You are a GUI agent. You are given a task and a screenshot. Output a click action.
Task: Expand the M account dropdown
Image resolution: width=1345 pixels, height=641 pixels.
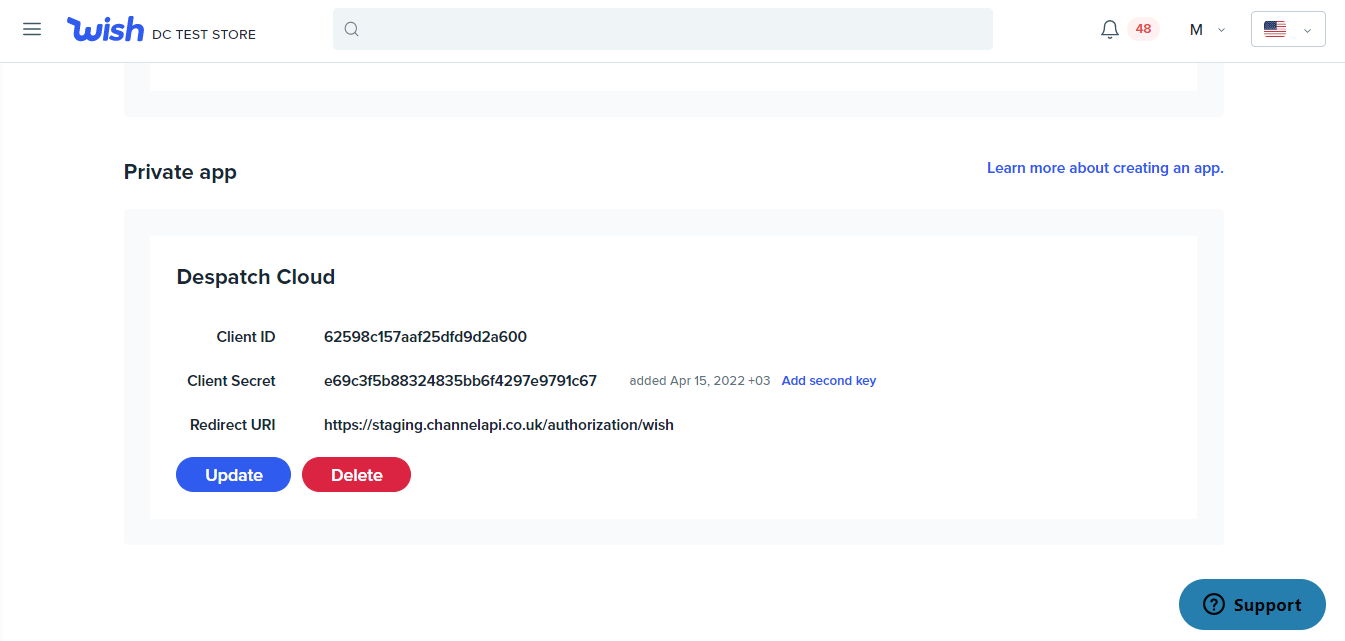coord(1207,30)
